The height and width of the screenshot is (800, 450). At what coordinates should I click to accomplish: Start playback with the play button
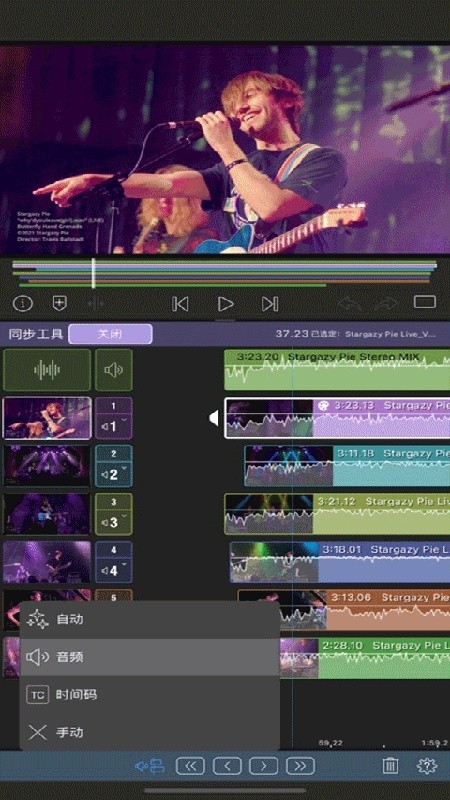click(225, 304)
